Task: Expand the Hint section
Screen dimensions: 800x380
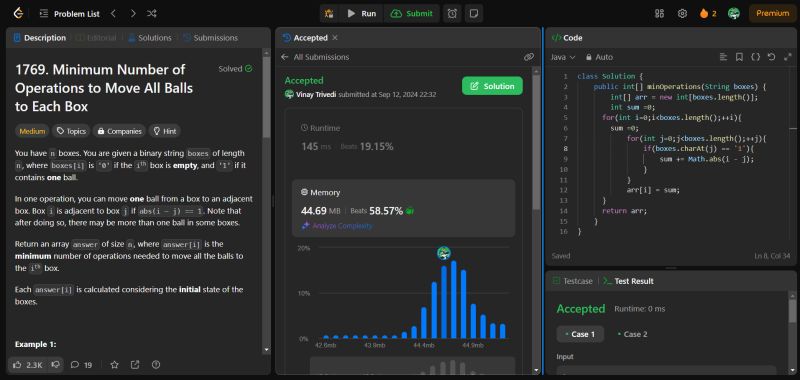Action: [165, 131]
